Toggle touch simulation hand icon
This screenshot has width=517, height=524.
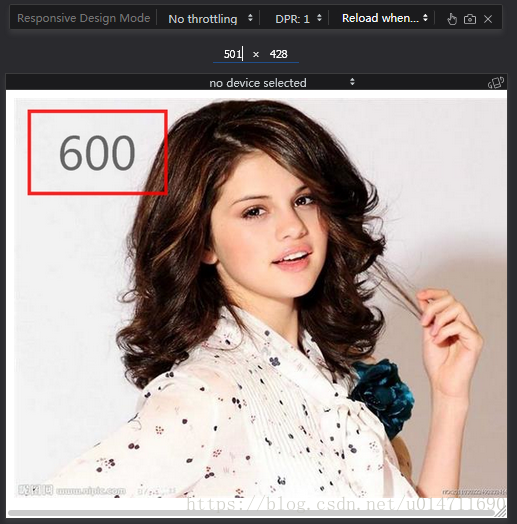[x=452, y=19]
